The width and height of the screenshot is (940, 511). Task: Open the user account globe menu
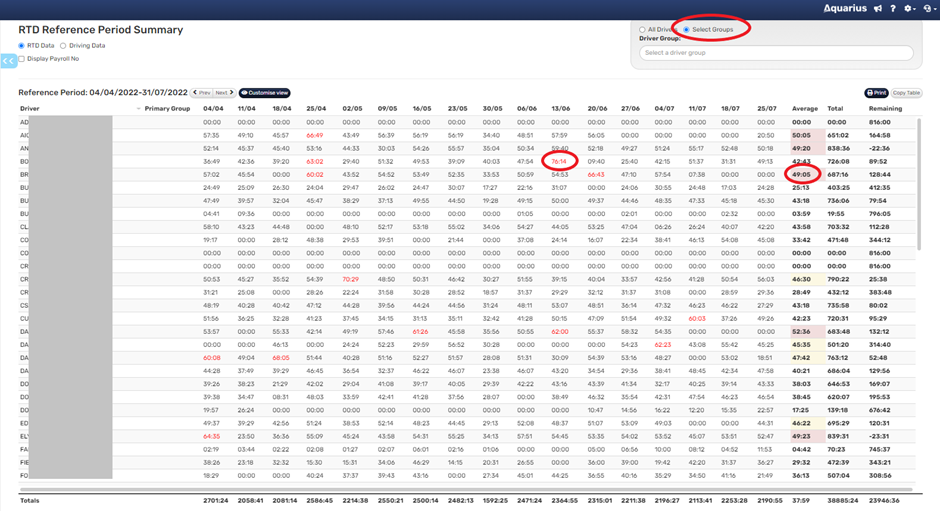click(x=927, y=9)
